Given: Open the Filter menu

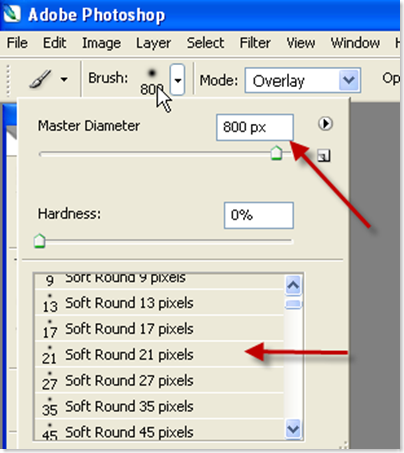Looking at the screenshot, I should pyautogui.click(x=255, y=43).
